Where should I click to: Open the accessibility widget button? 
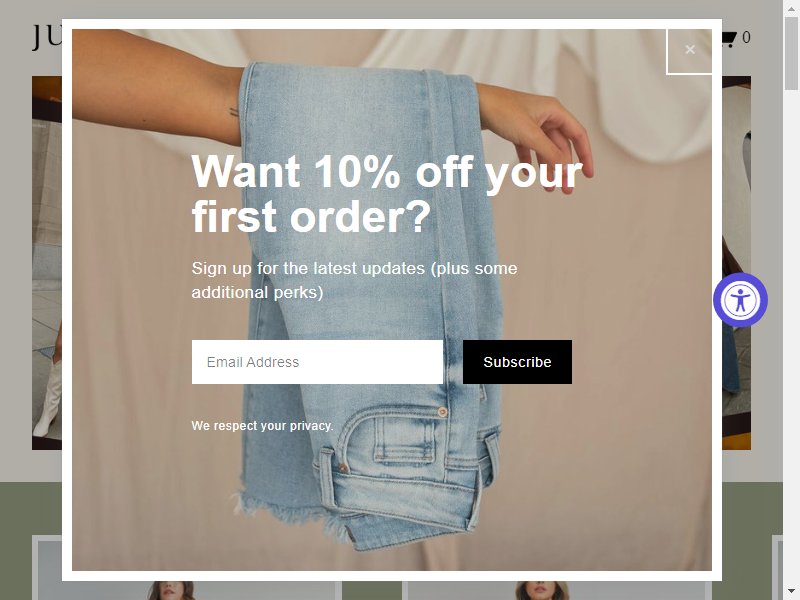(x=740, y=300)
